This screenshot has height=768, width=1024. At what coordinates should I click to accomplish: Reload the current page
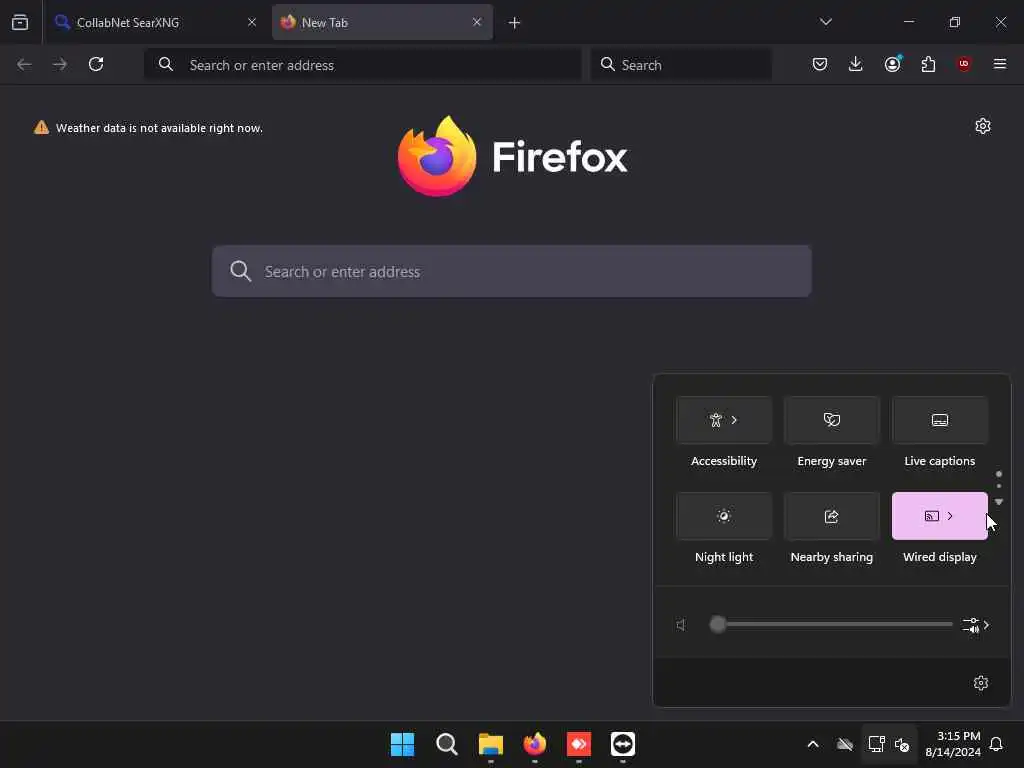pos(96,64)
